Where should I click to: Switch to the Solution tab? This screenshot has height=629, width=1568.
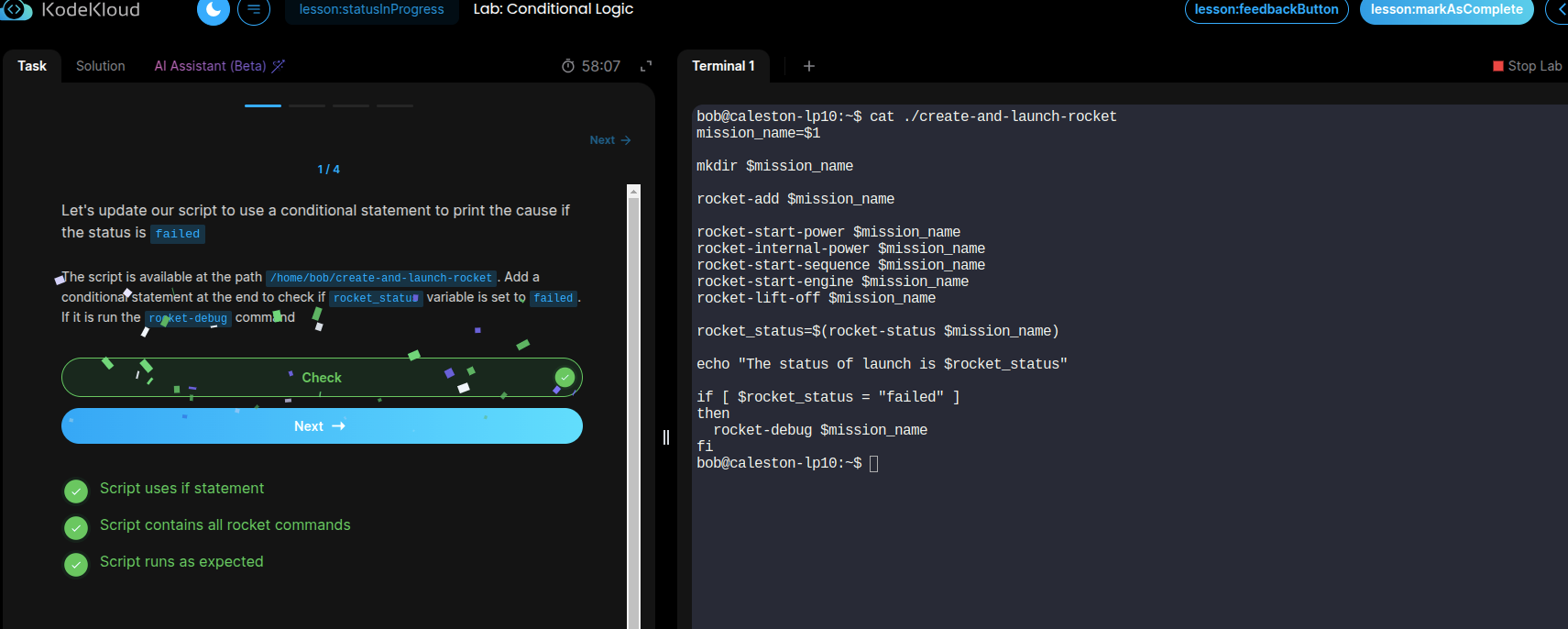click(100, 66)
